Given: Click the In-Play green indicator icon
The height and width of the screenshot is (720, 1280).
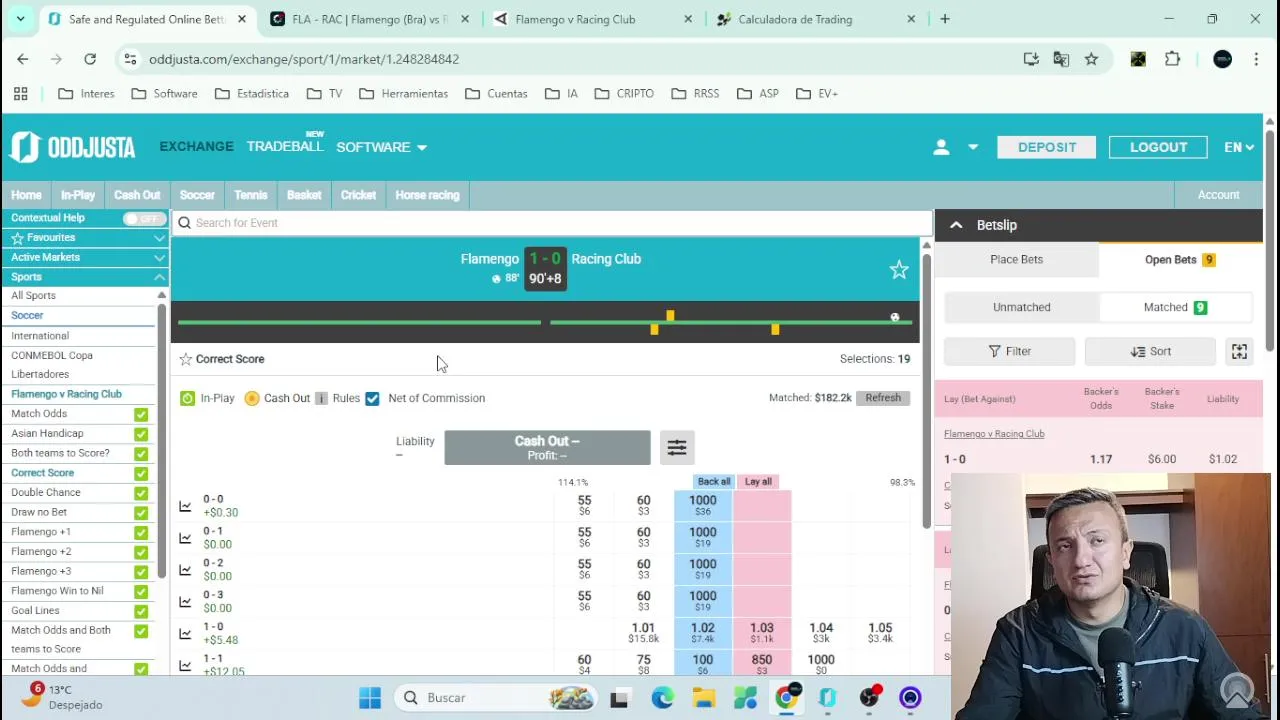Looking at the screenshot, I should point(187,398).
